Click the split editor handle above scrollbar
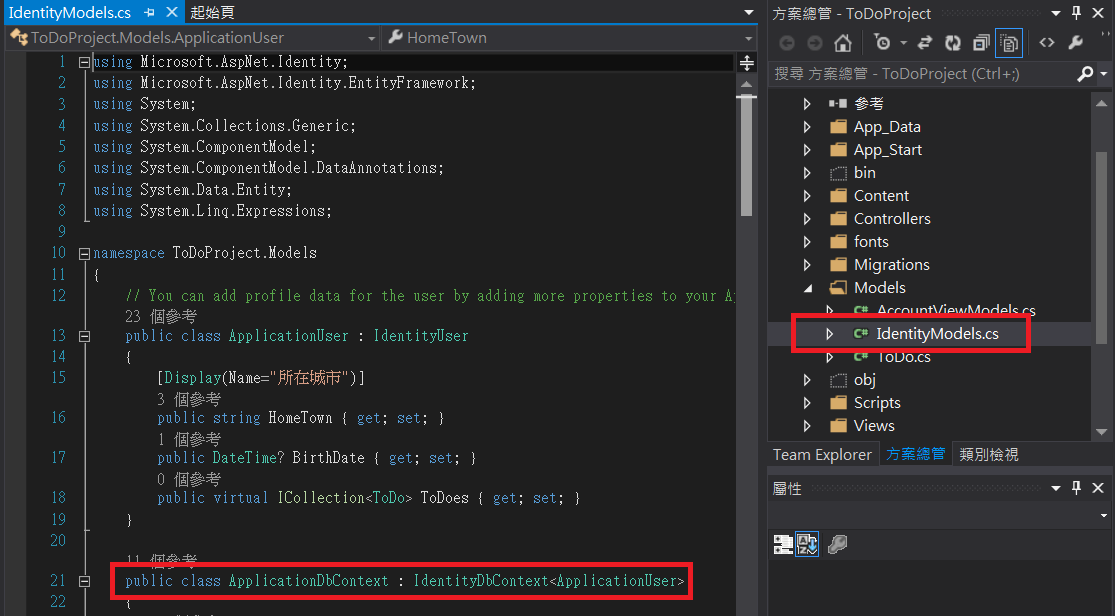This screenshot has height=616, width=1115. coord(747,63)
